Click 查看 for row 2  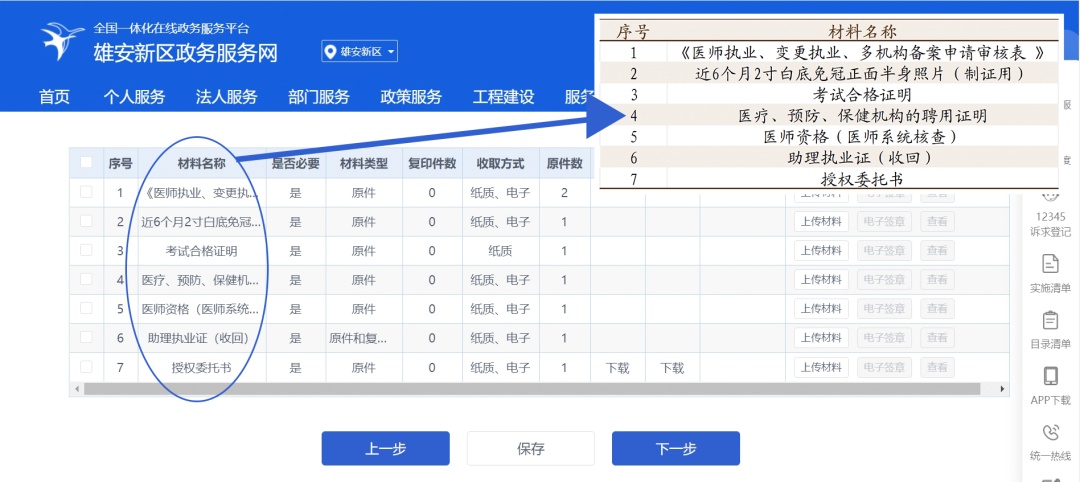pyautogui.click(x=937, y=222)
